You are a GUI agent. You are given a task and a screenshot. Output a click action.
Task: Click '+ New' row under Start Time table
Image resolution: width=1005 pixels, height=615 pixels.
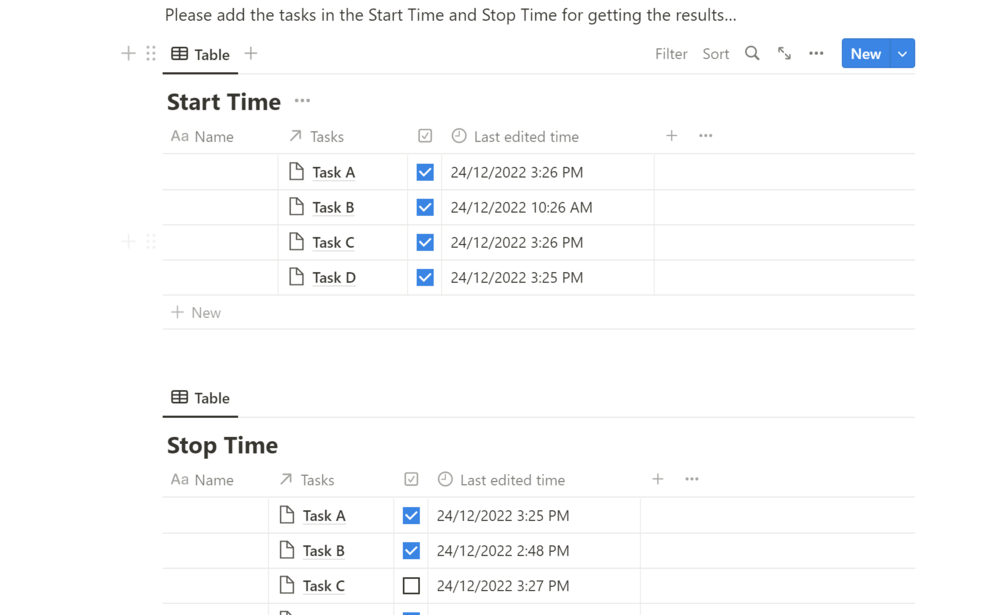point(196,313)
